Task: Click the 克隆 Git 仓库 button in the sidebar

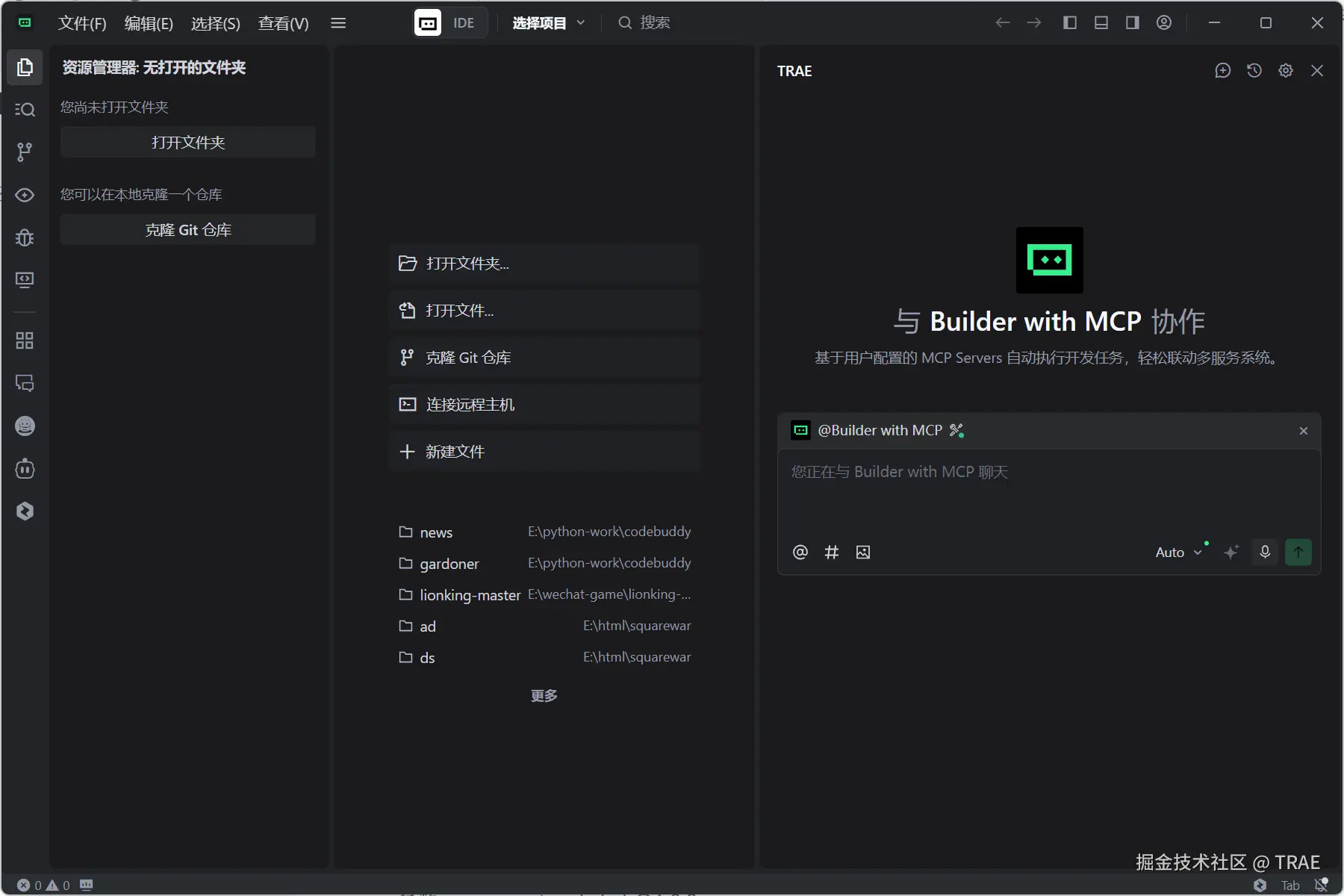Action: pos(188,229)
